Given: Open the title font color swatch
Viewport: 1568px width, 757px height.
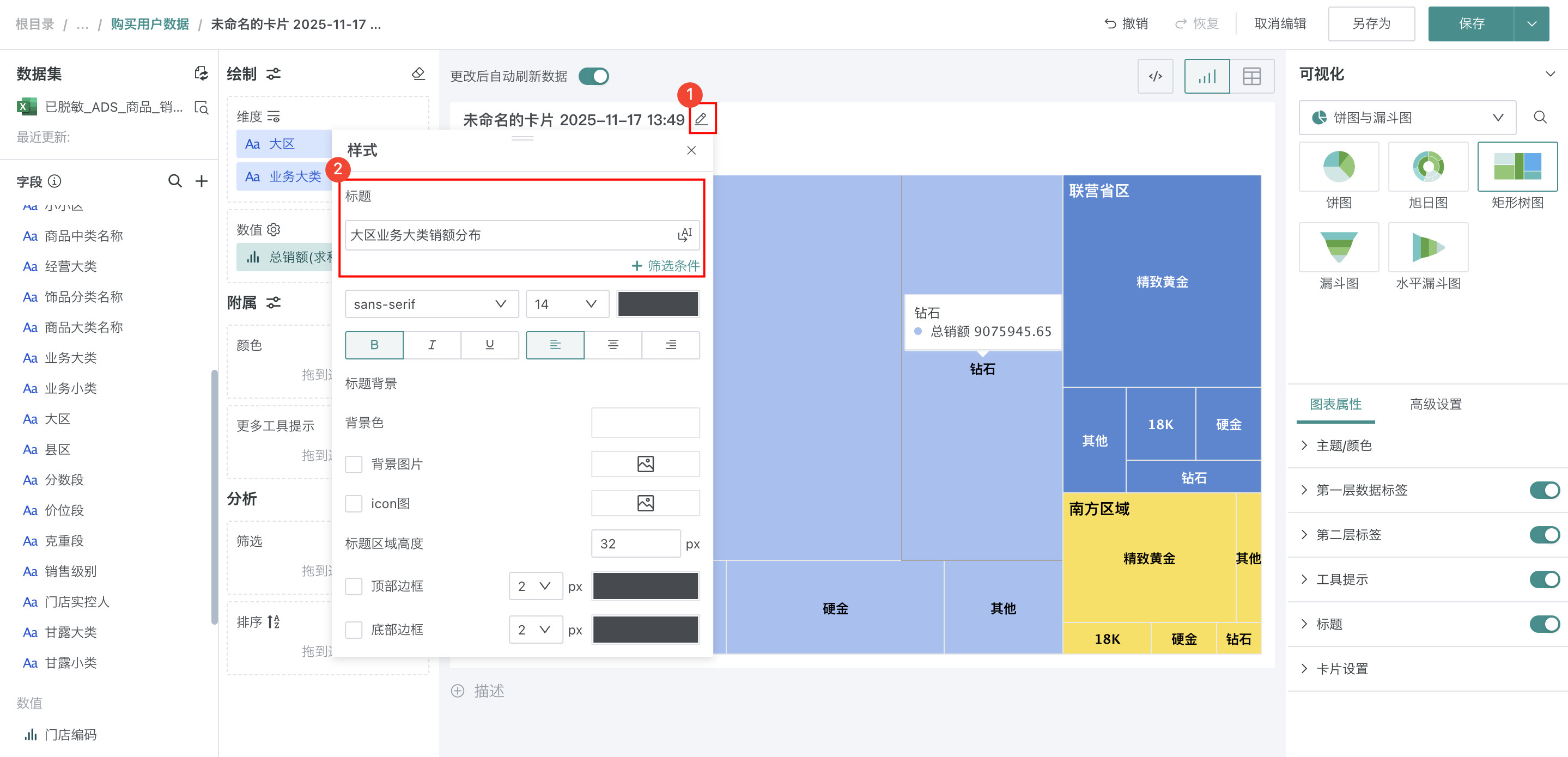Looking at the screenshot, I should click(658, 304).
